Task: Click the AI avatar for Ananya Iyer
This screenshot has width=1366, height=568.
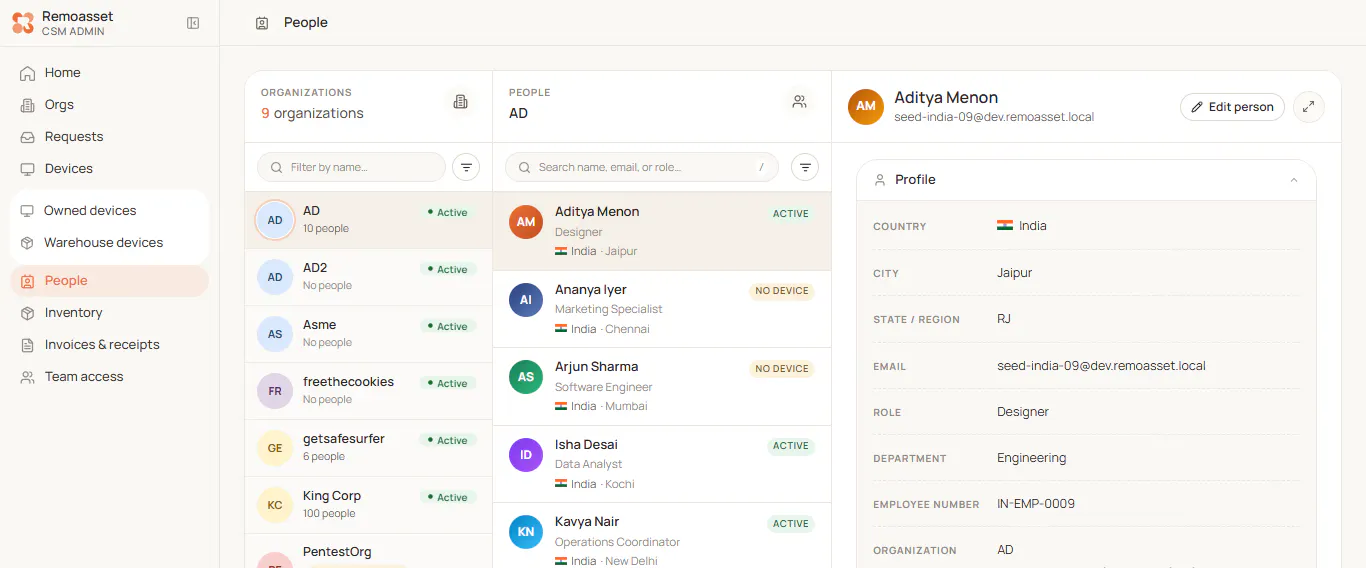Action: pyautogui.click(x=526, y=300)
